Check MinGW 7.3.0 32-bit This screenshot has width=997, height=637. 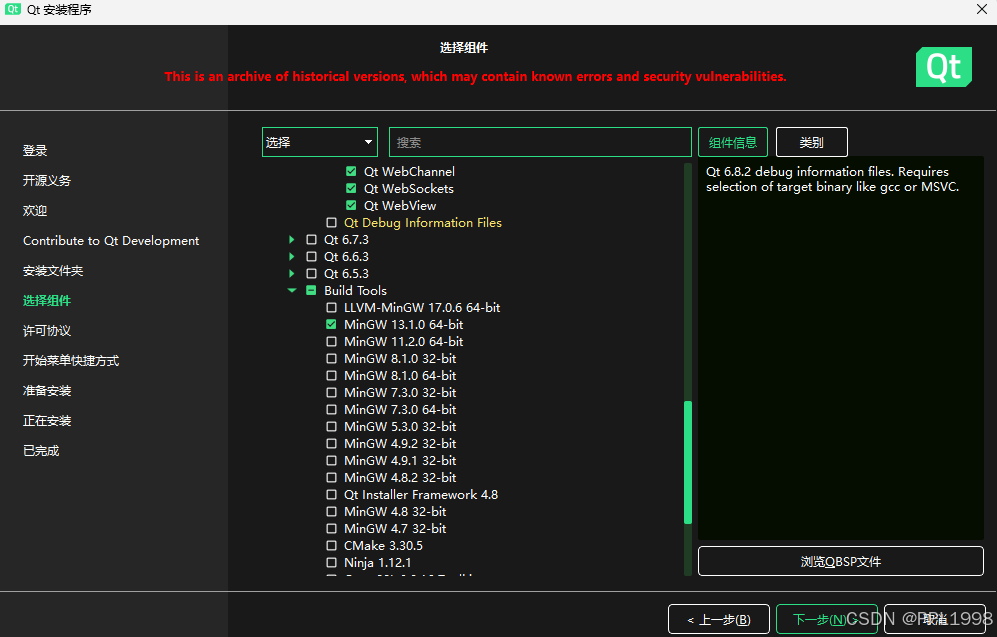pyautogui.click(x=331, y=392)
